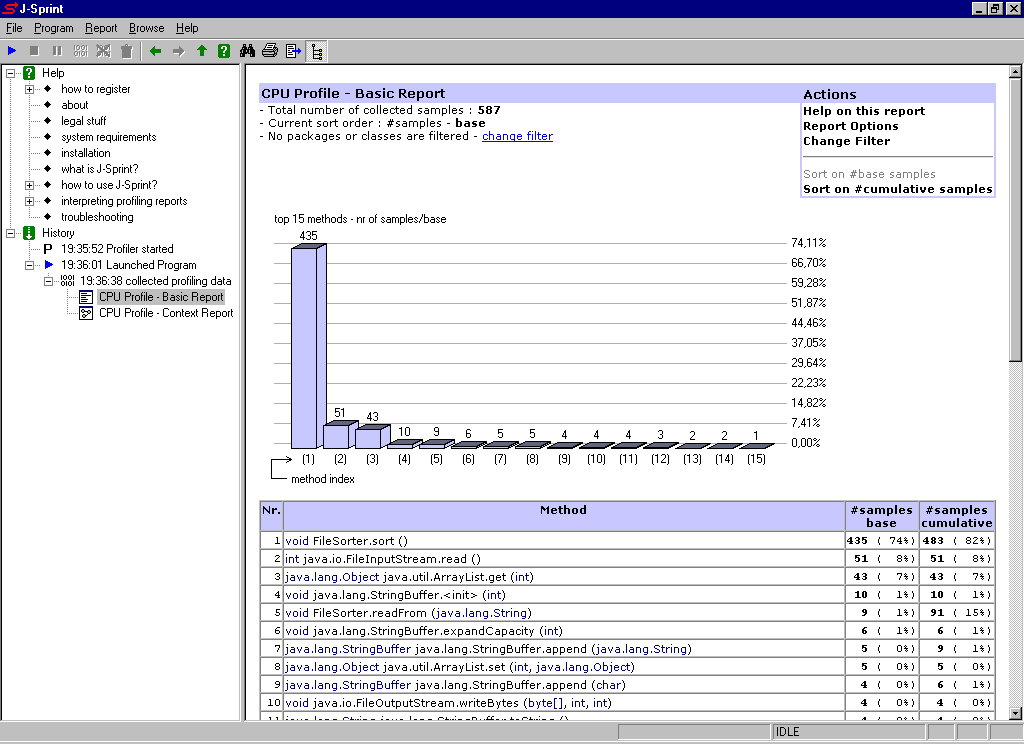The height and width of the screenshot is (744, 1024).
Task: Click the 'change filter' link
Action: point(517,136)
